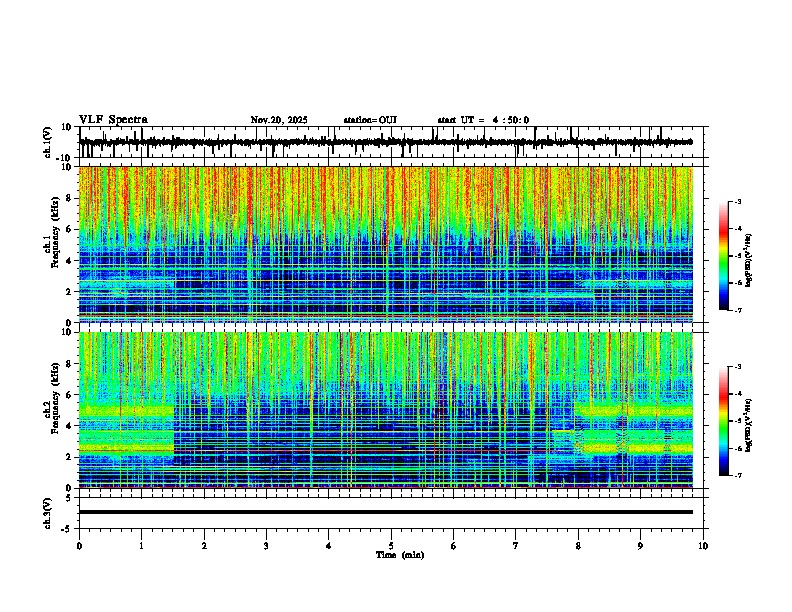Click the 'Time (min)' axis label
Image resolution: width=792 pixels, height=612 pixels.
click(400, 555)
